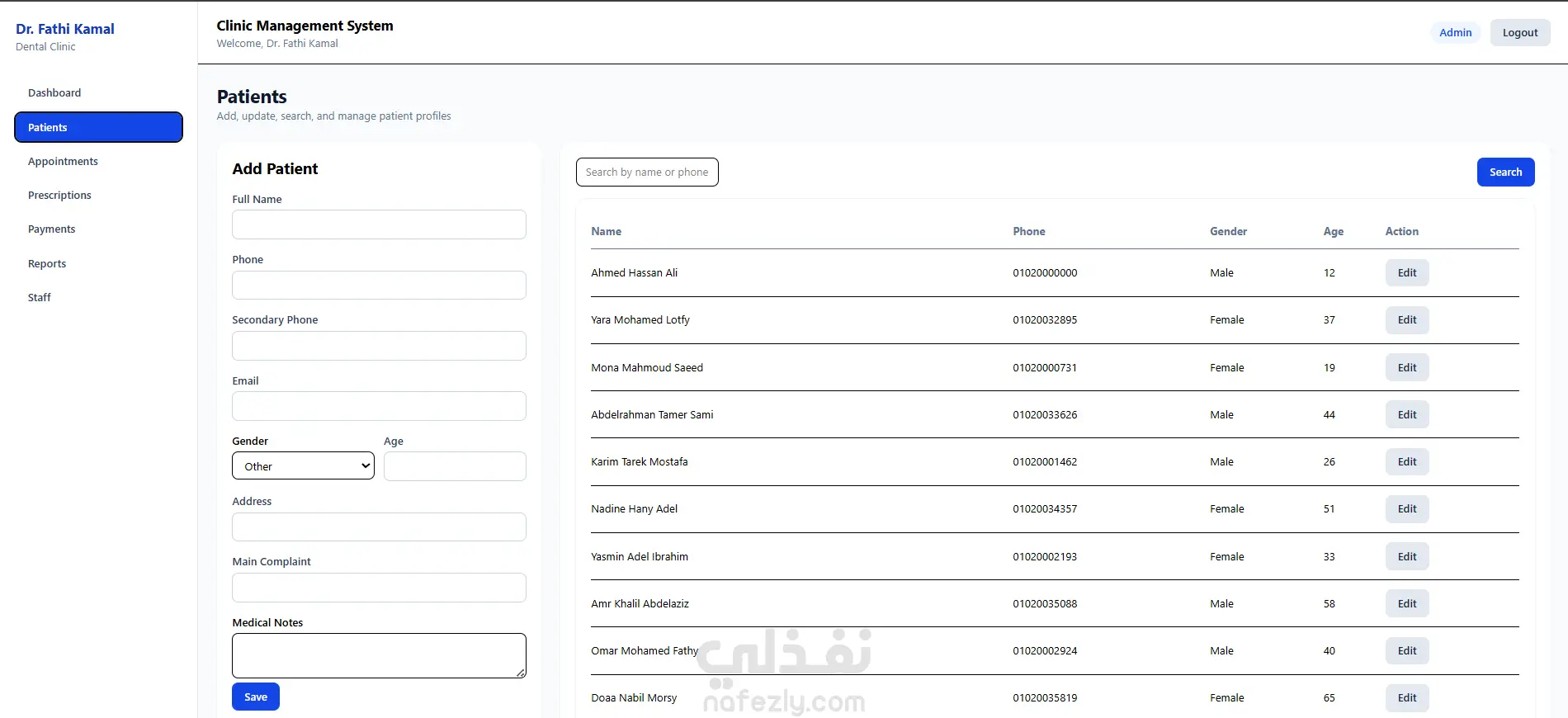Click inside the Medical Notes textarea
The height and width of the screenshot is (718, 1568).
pos(379,656)
